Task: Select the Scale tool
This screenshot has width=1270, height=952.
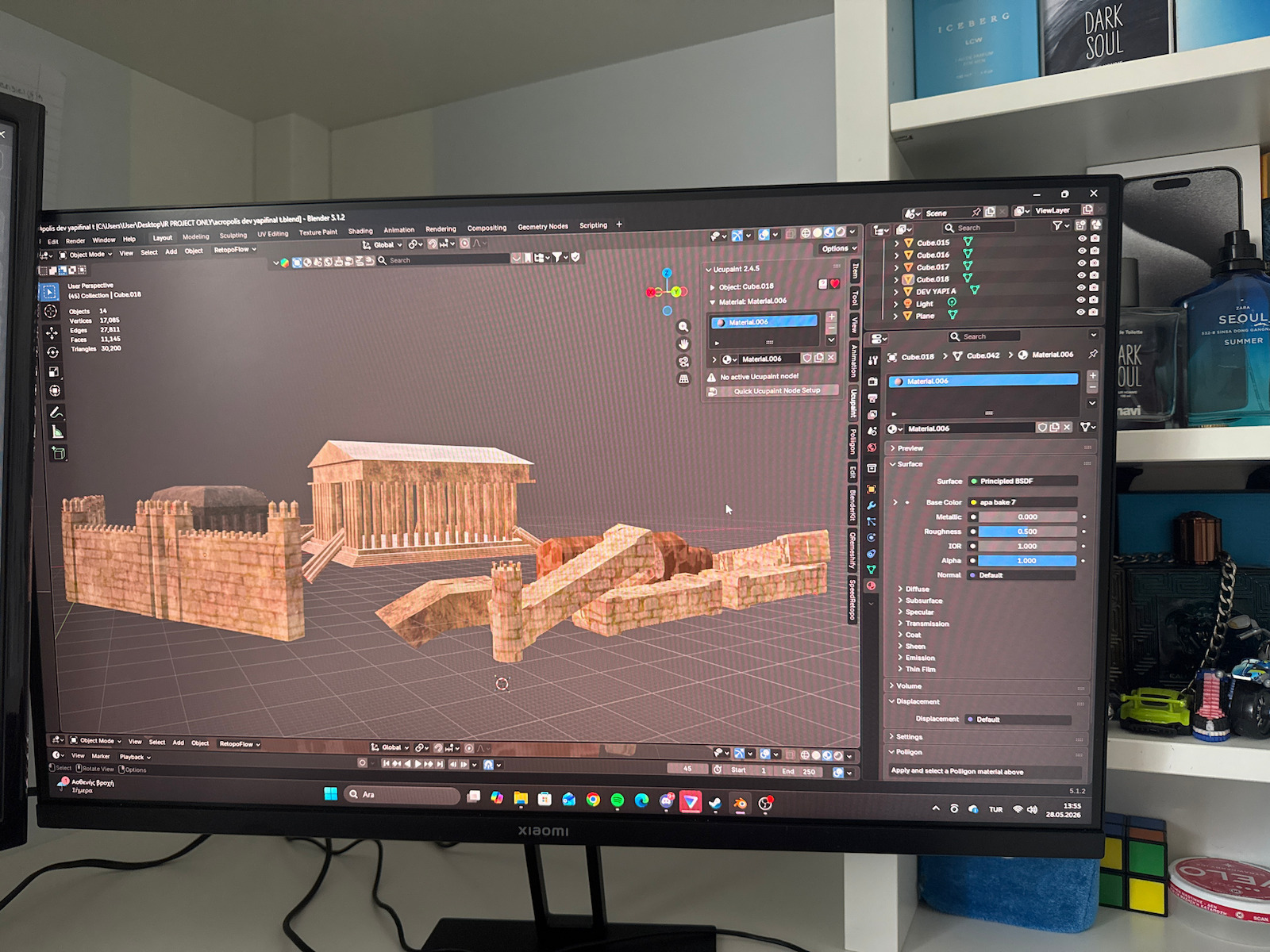Action: tap(53, 371)
